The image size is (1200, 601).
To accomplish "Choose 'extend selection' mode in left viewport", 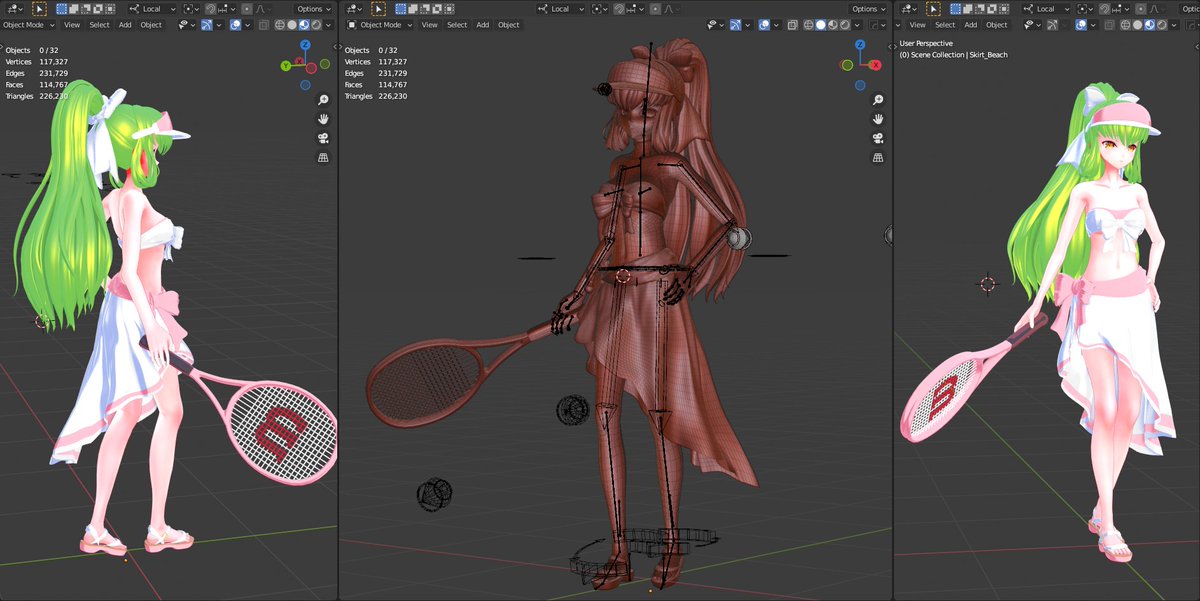I will (74, 9).
